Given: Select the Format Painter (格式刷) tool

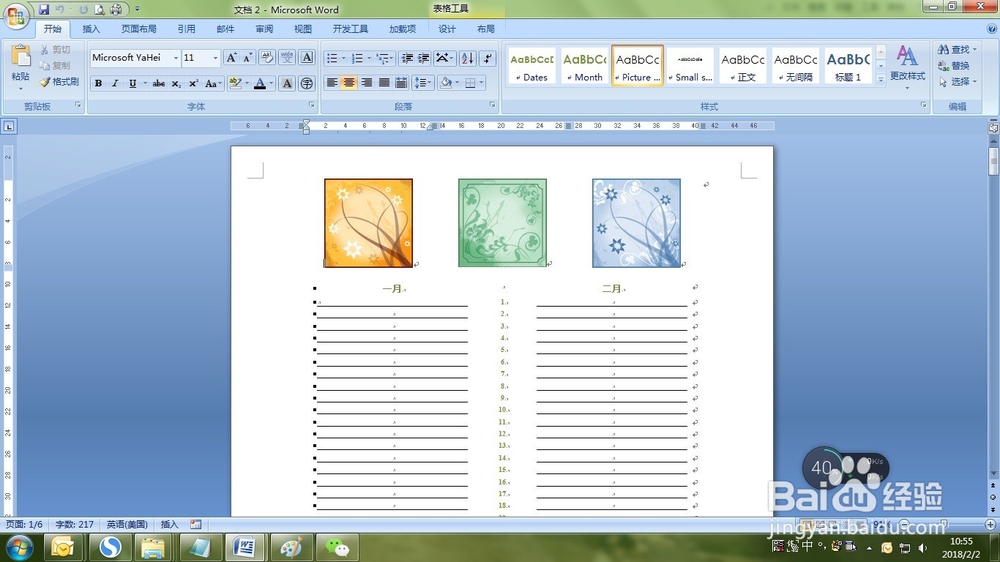Looking at the screenshot, I should [59, 82].
